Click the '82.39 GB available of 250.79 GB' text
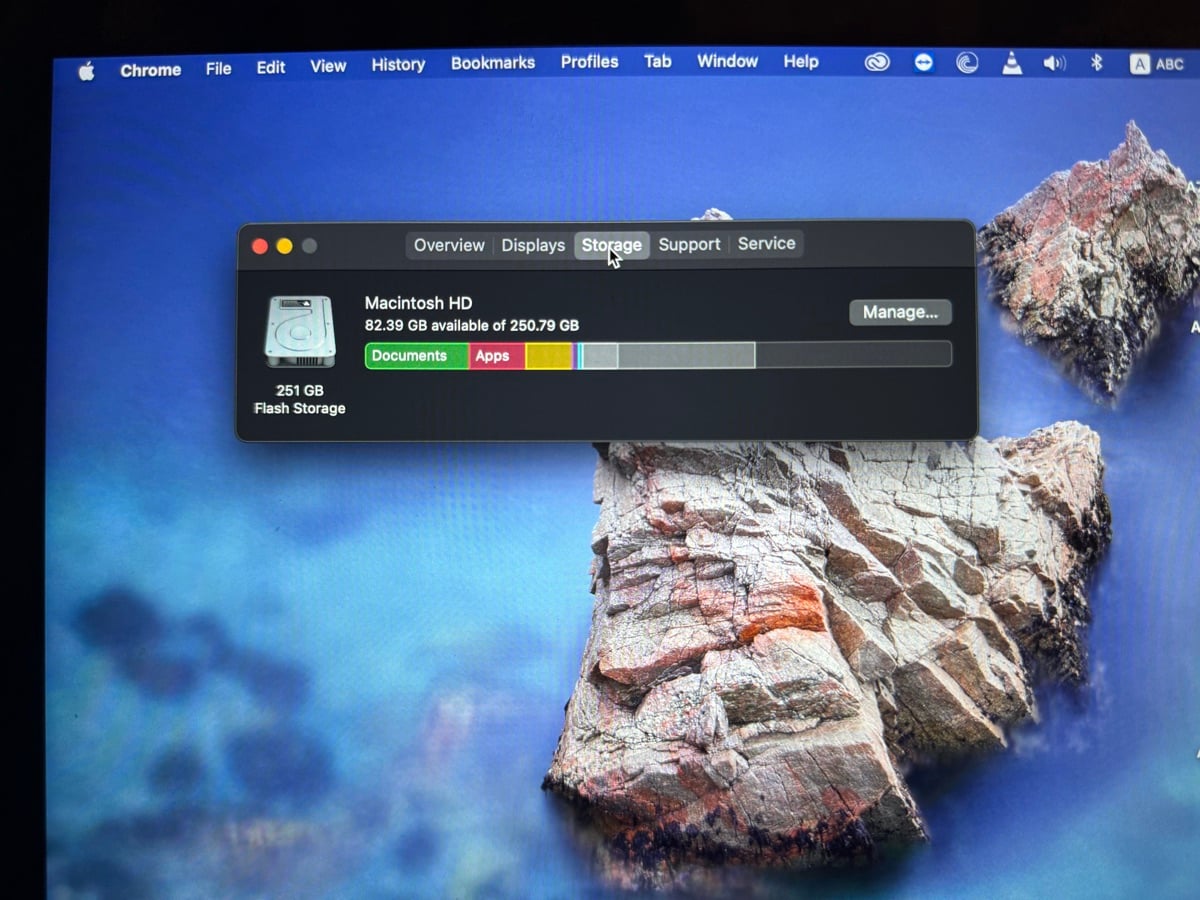Image resolution: width=1200 pixels, height=900 pixels. click(x=472, y=325)
